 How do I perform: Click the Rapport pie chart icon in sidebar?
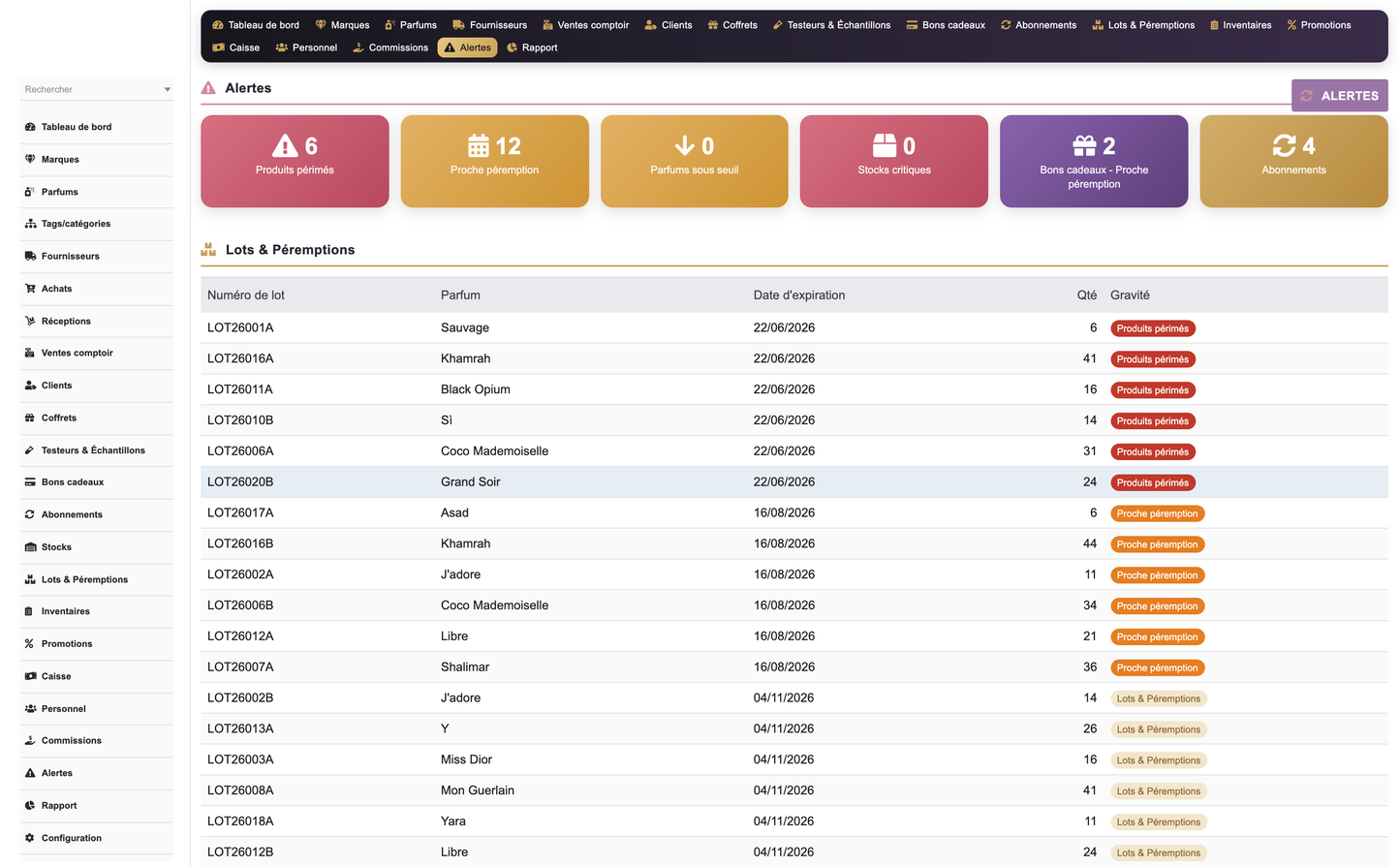click(x=30, y=806)
